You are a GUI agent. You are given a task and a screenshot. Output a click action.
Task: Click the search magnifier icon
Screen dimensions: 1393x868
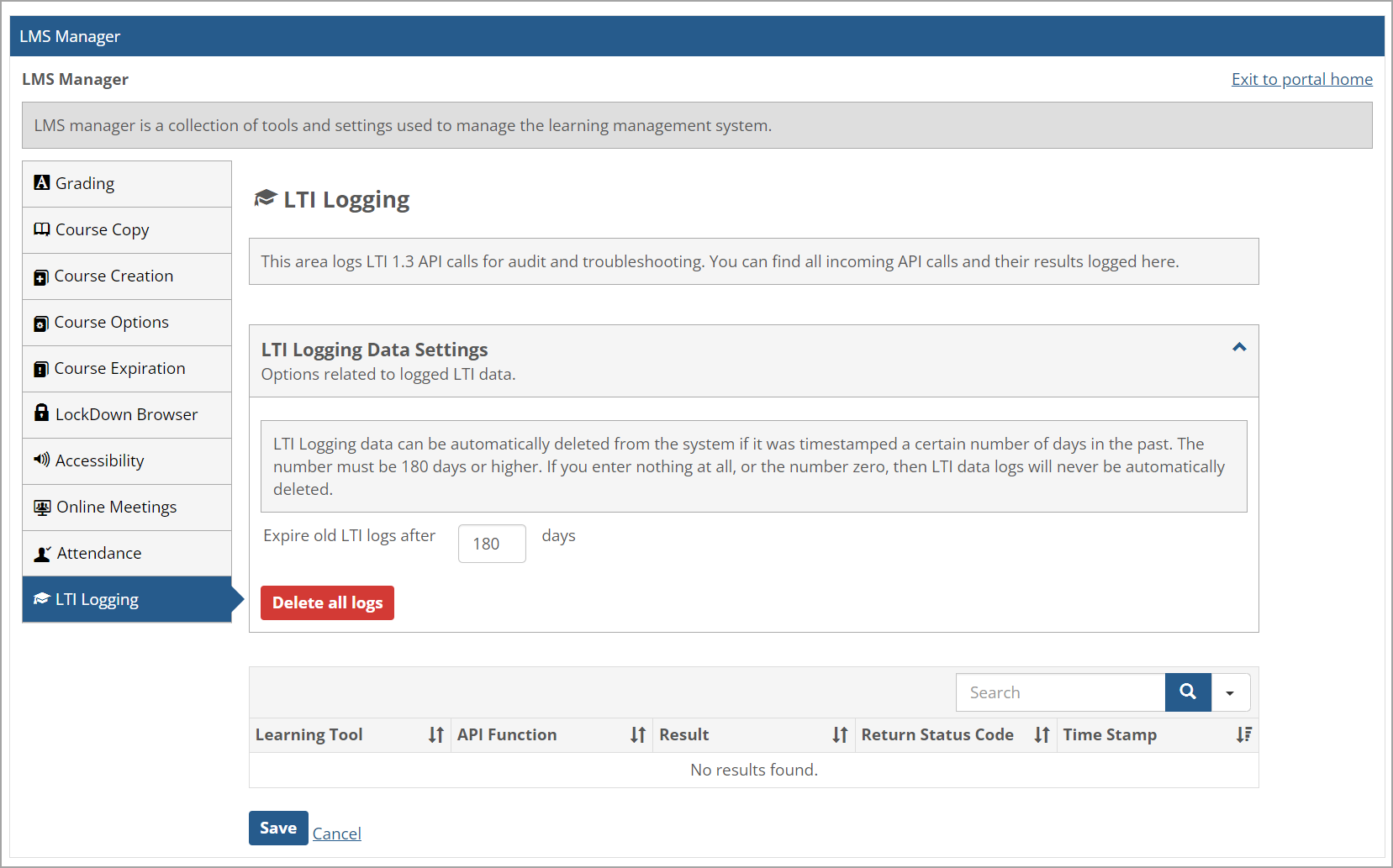point(1187,692)
